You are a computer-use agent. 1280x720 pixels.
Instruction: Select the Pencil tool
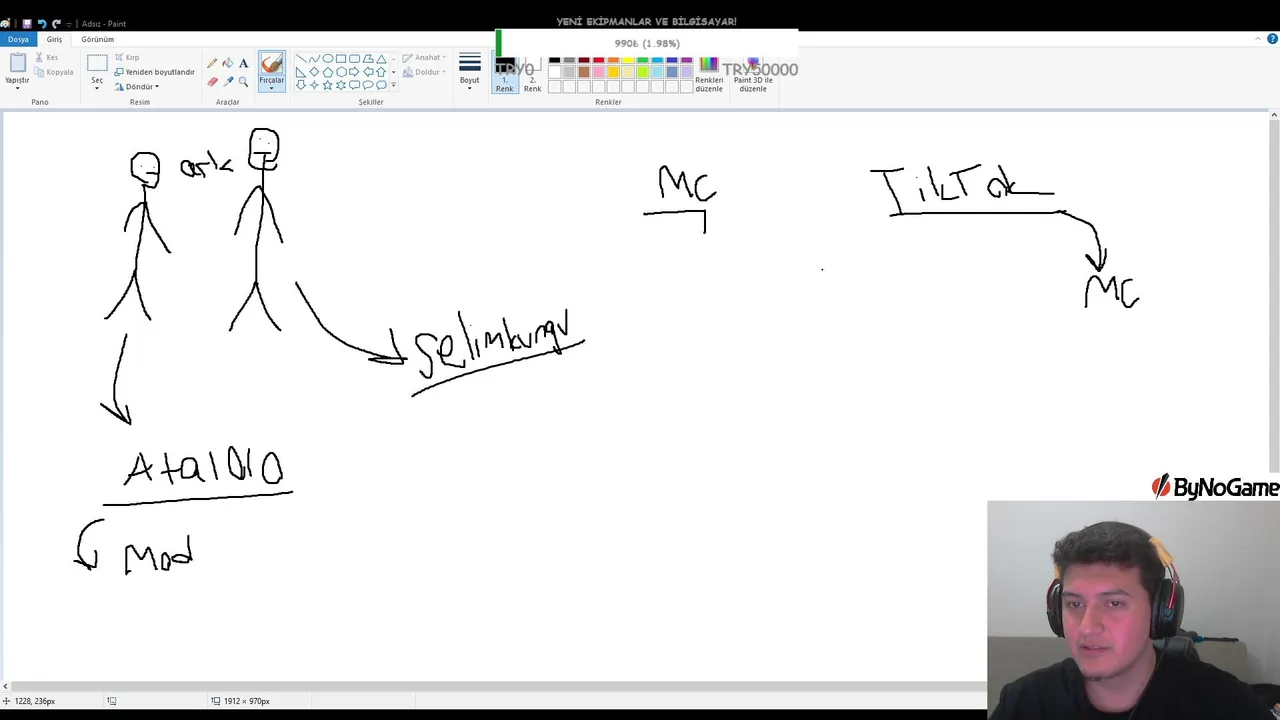pos(212,63)
